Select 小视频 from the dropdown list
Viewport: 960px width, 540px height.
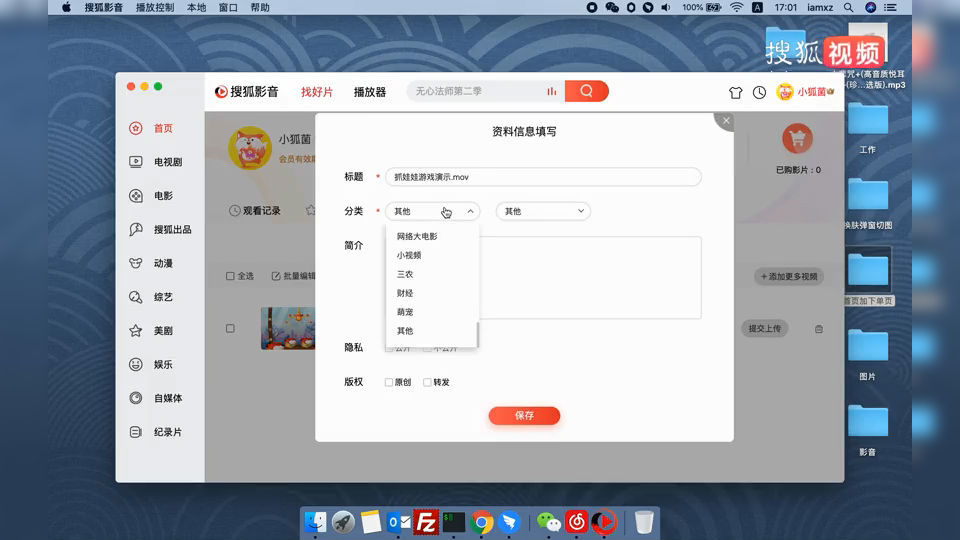click(408, 255)
